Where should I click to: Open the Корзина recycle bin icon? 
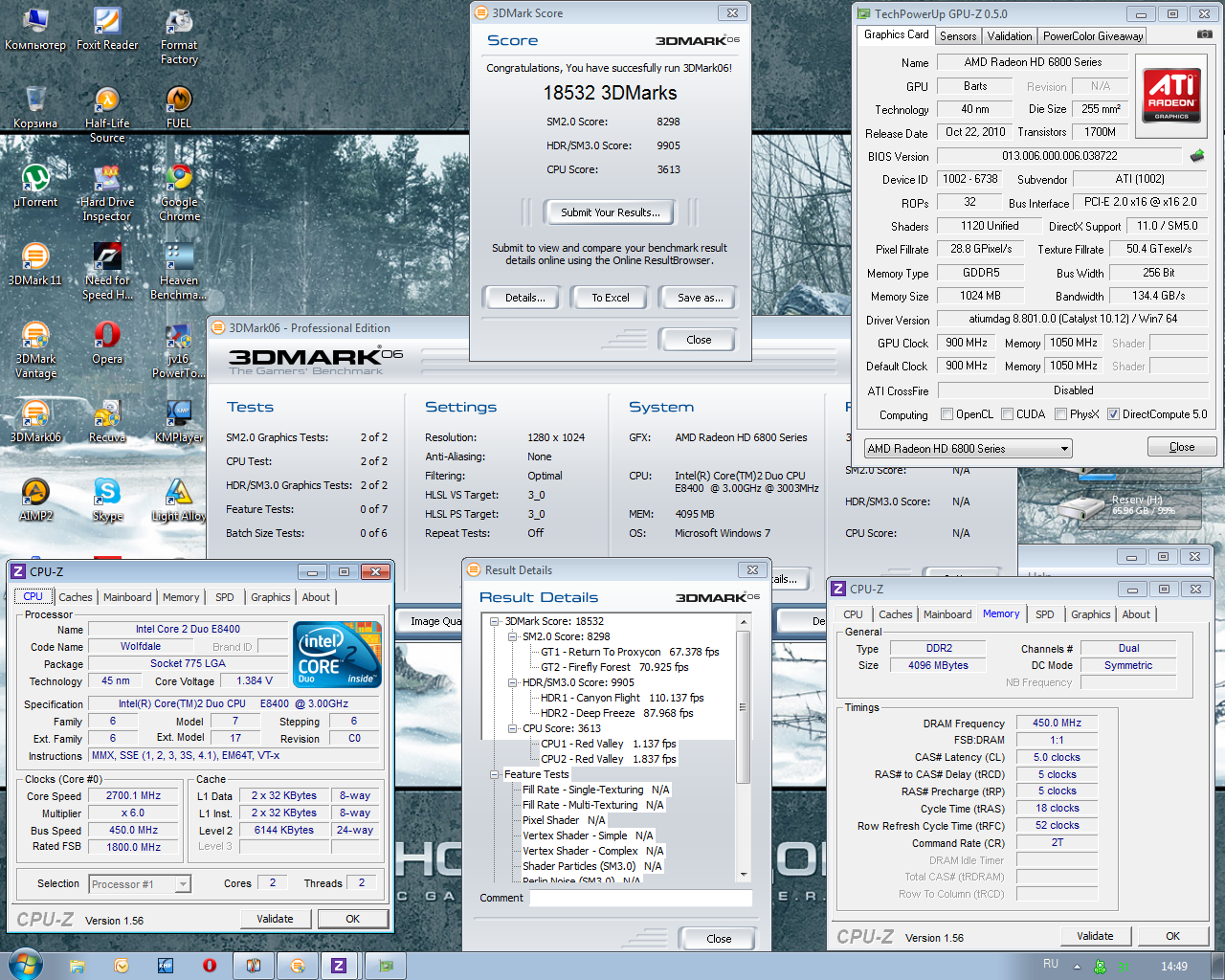pos(35,107)
